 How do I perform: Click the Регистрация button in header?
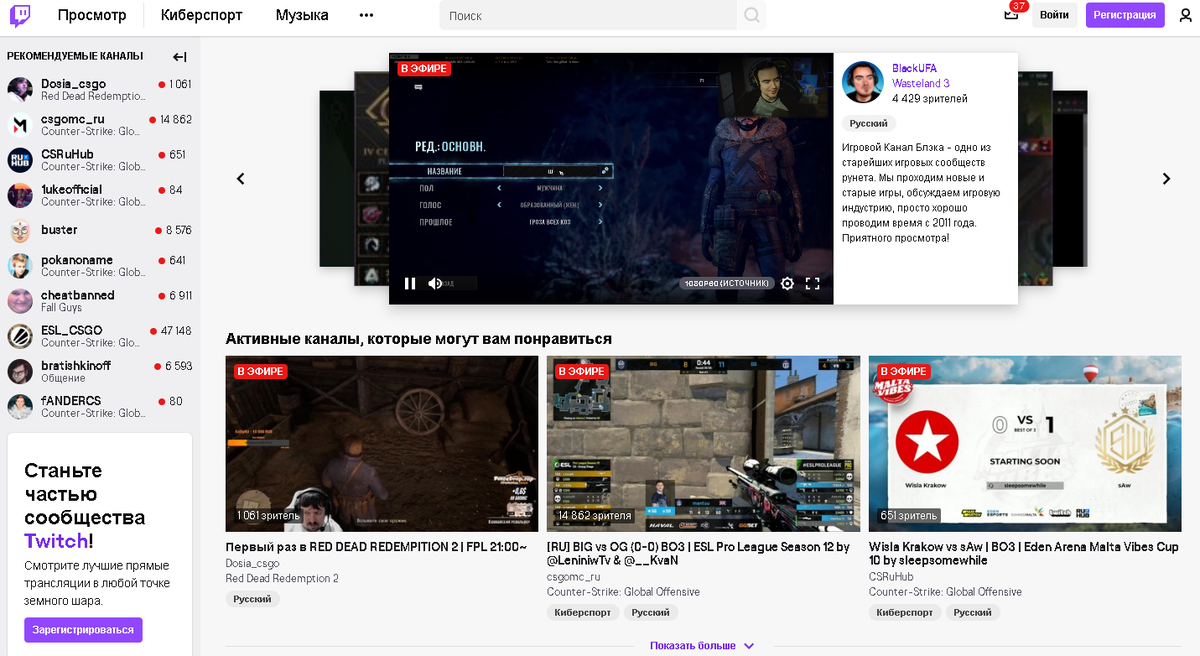pos(1125,15)
